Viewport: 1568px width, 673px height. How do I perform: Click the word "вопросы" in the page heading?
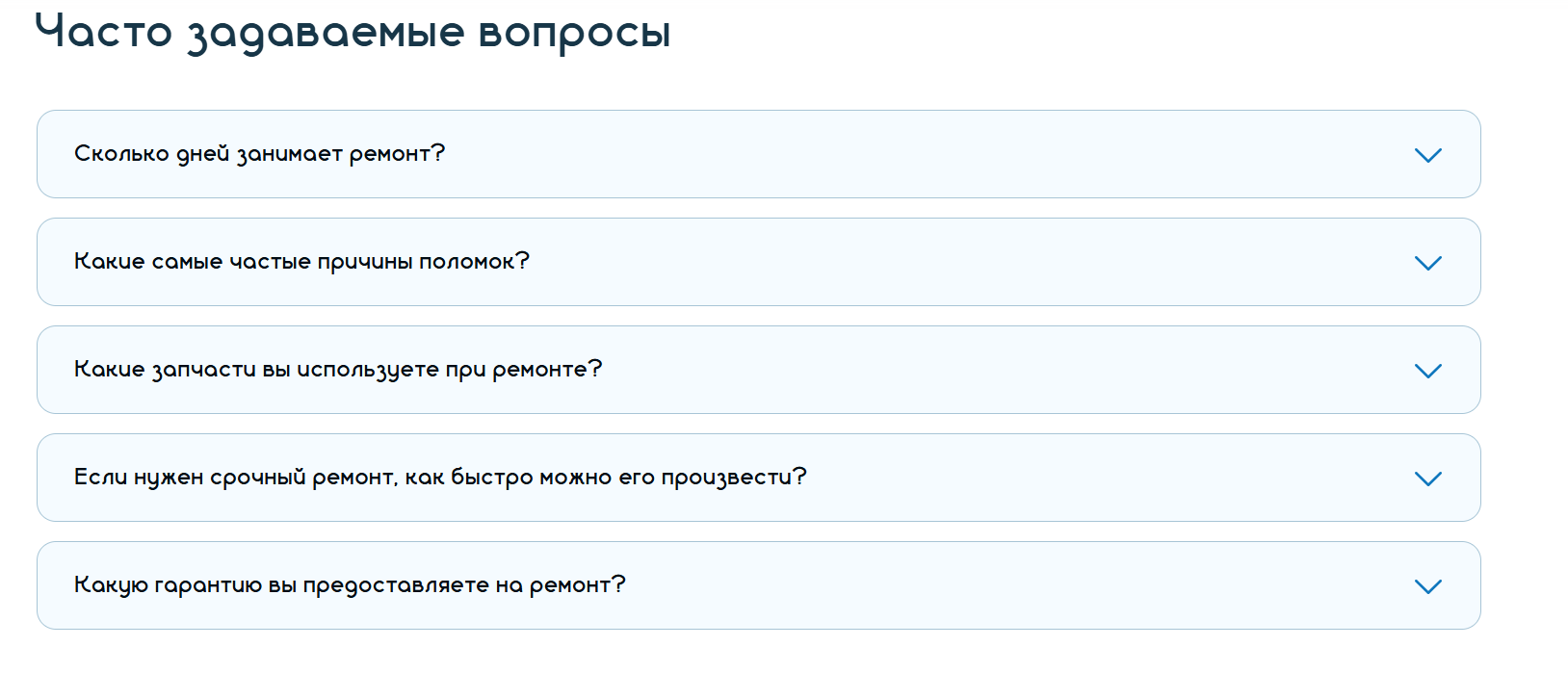click(574, 33)
